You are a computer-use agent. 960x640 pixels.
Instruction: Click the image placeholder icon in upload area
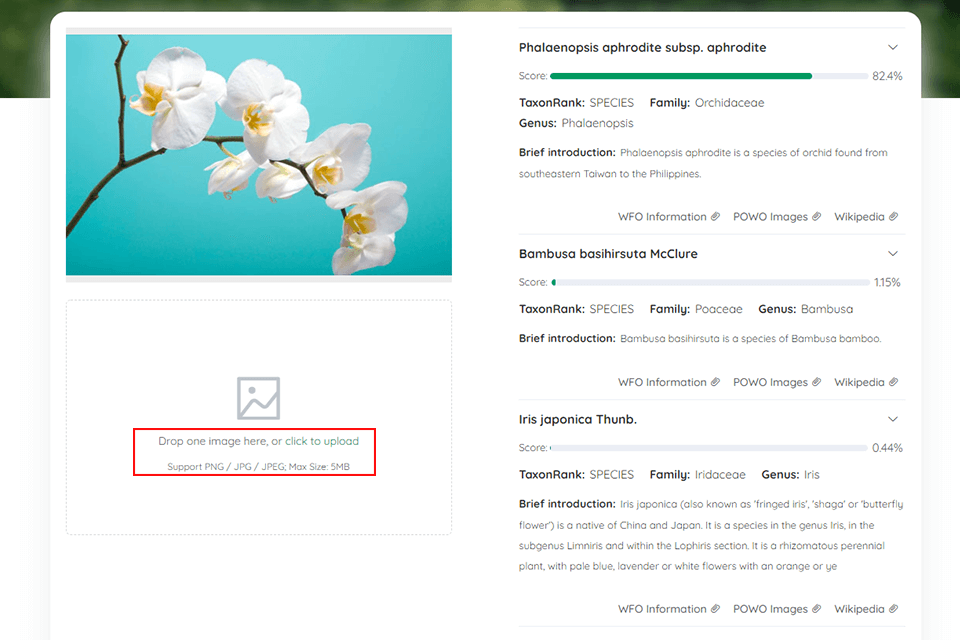258,398
